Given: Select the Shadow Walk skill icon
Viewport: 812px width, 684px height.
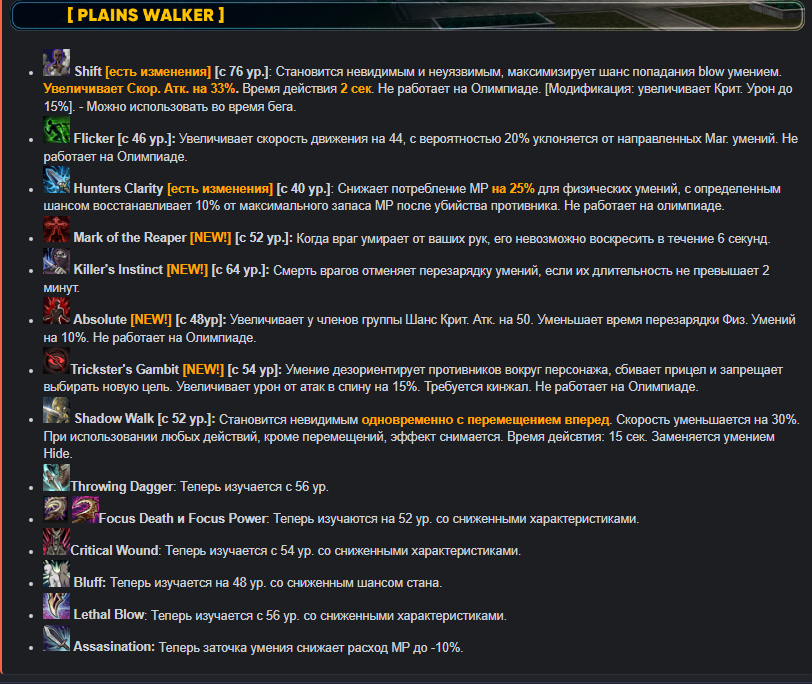Looking at the screenshot, I should [x=56, y=410].
